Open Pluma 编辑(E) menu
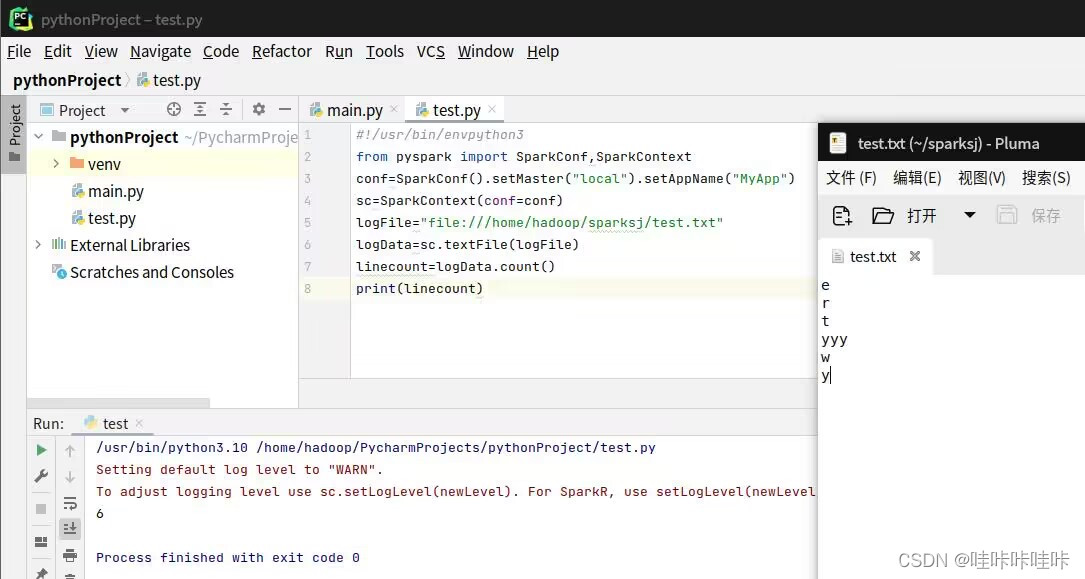Screen dimensions: 1085x579 917,178
